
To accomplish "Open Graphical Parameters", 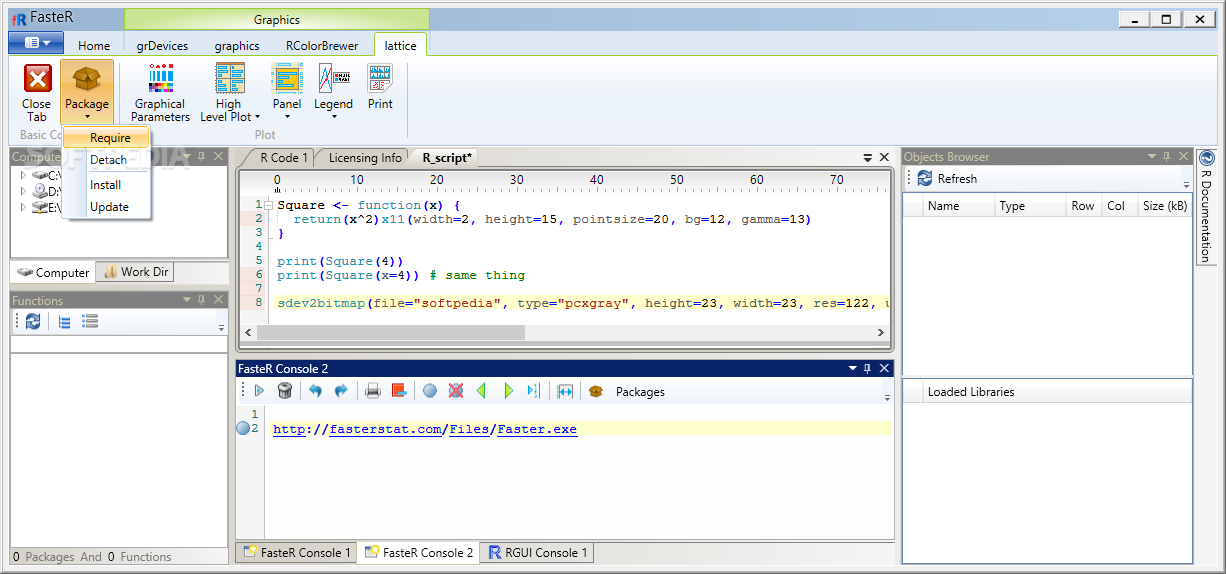I will pos(160,92).
